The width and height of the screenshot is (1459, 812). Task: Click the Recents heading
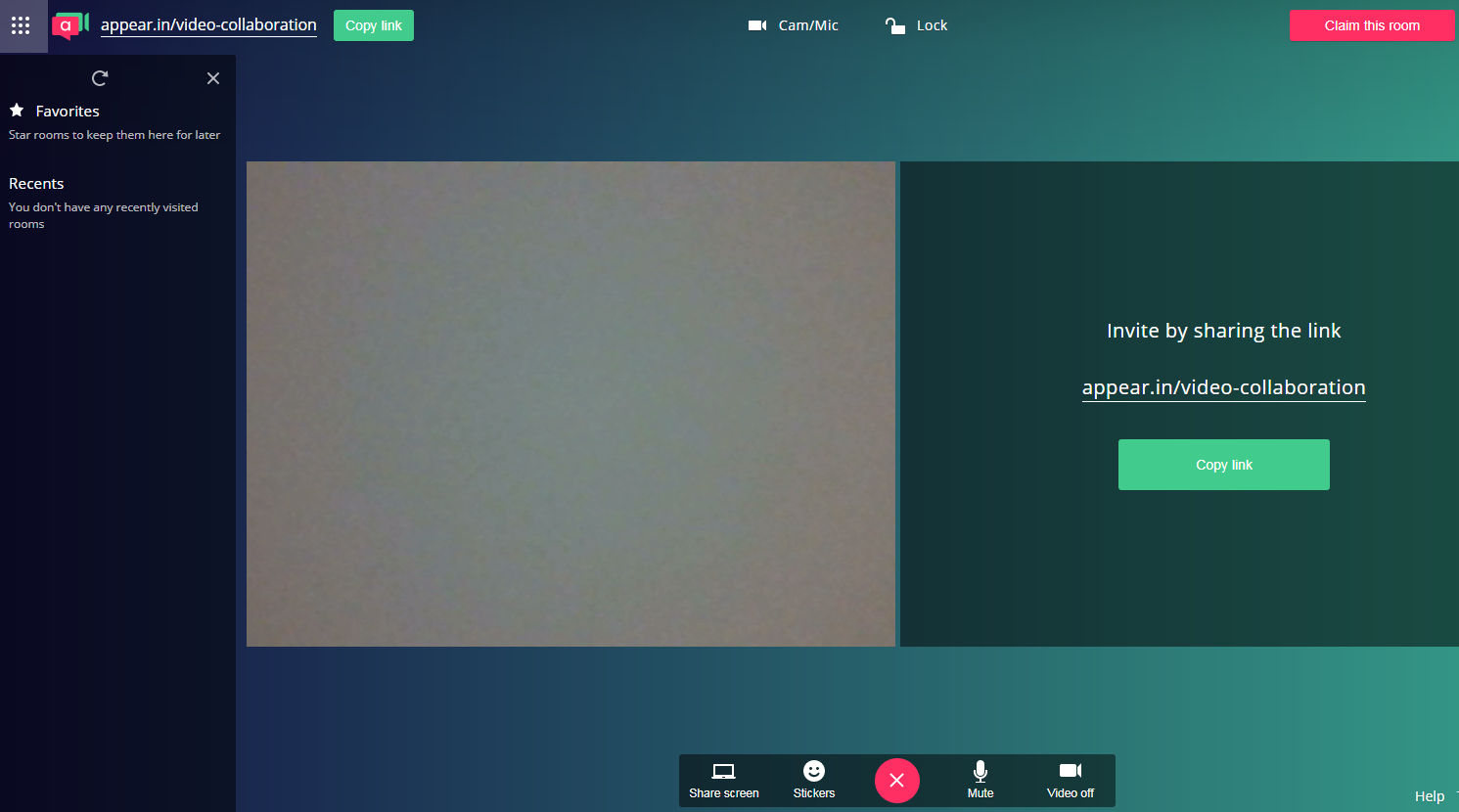click(36, 184)
